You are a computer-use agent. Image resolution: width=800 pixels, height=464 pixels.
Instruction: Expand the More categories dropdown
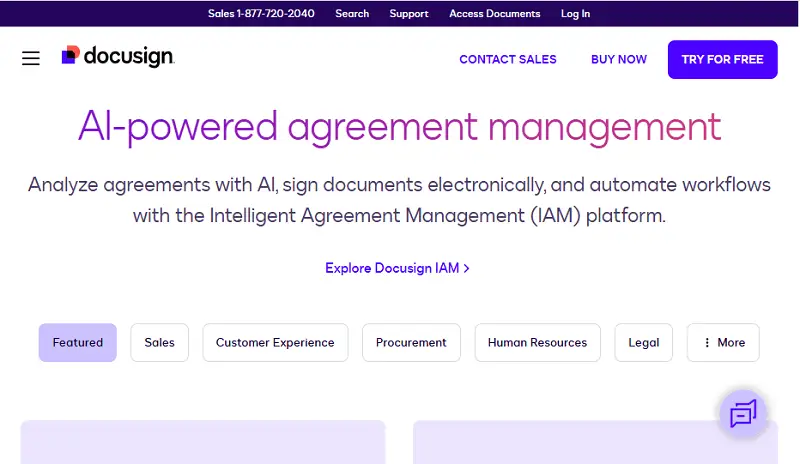tap(723, 343)
